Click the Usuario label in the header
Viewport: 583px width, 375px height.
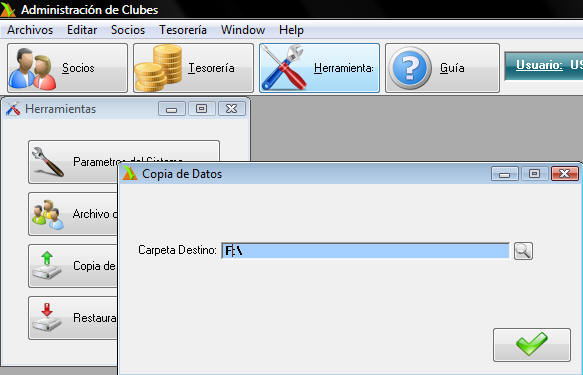(x=539, y=65)
